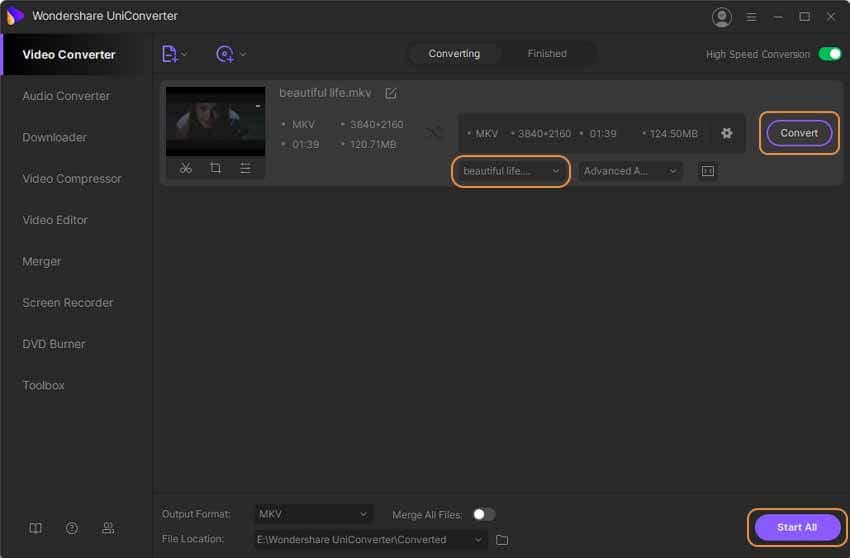Click the conversion shuffle arrows icon

coord(434,133)
